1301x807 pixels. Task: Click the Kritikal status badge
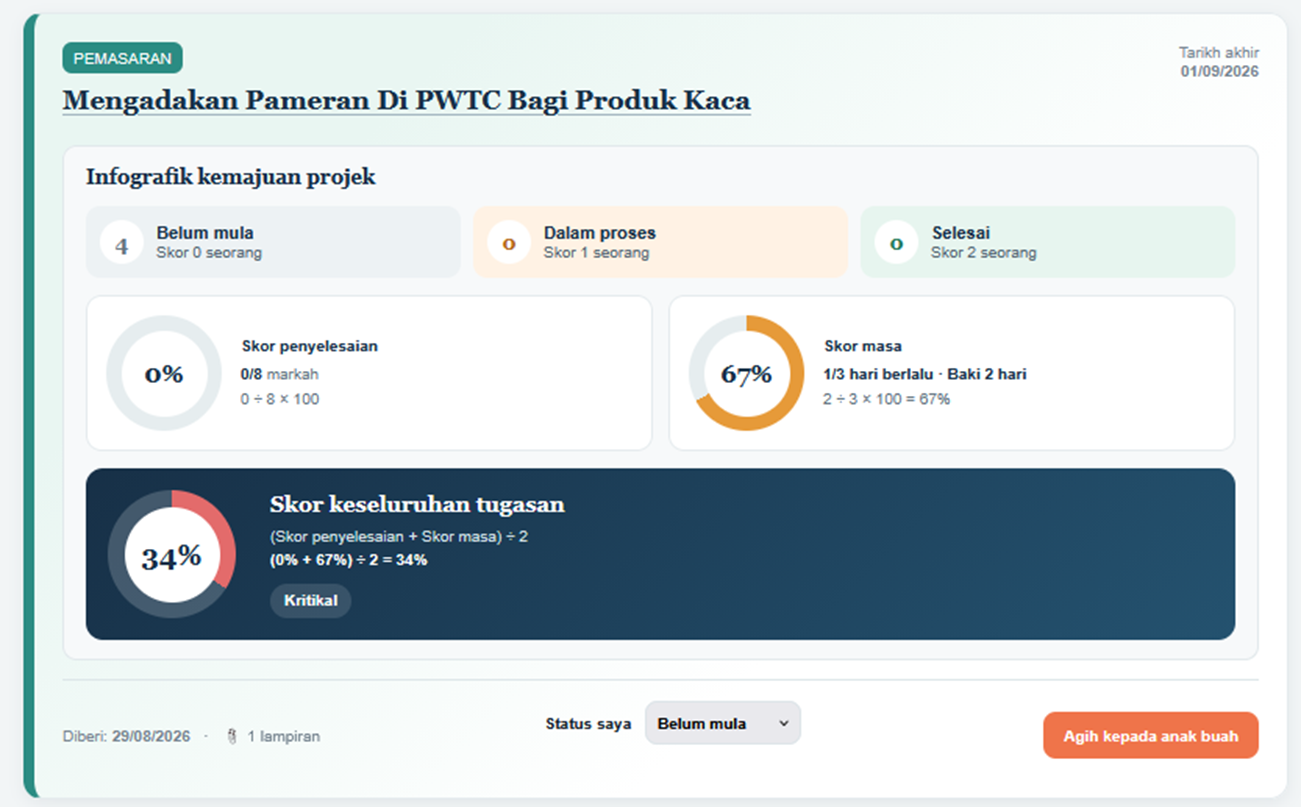click(310, 601)
